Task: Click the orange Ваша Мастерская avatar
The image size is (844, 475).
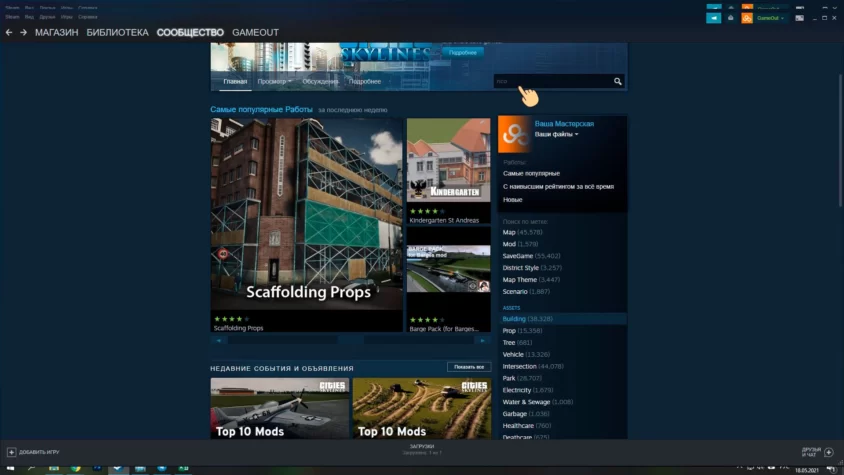Action: click(x=514, y=134)
